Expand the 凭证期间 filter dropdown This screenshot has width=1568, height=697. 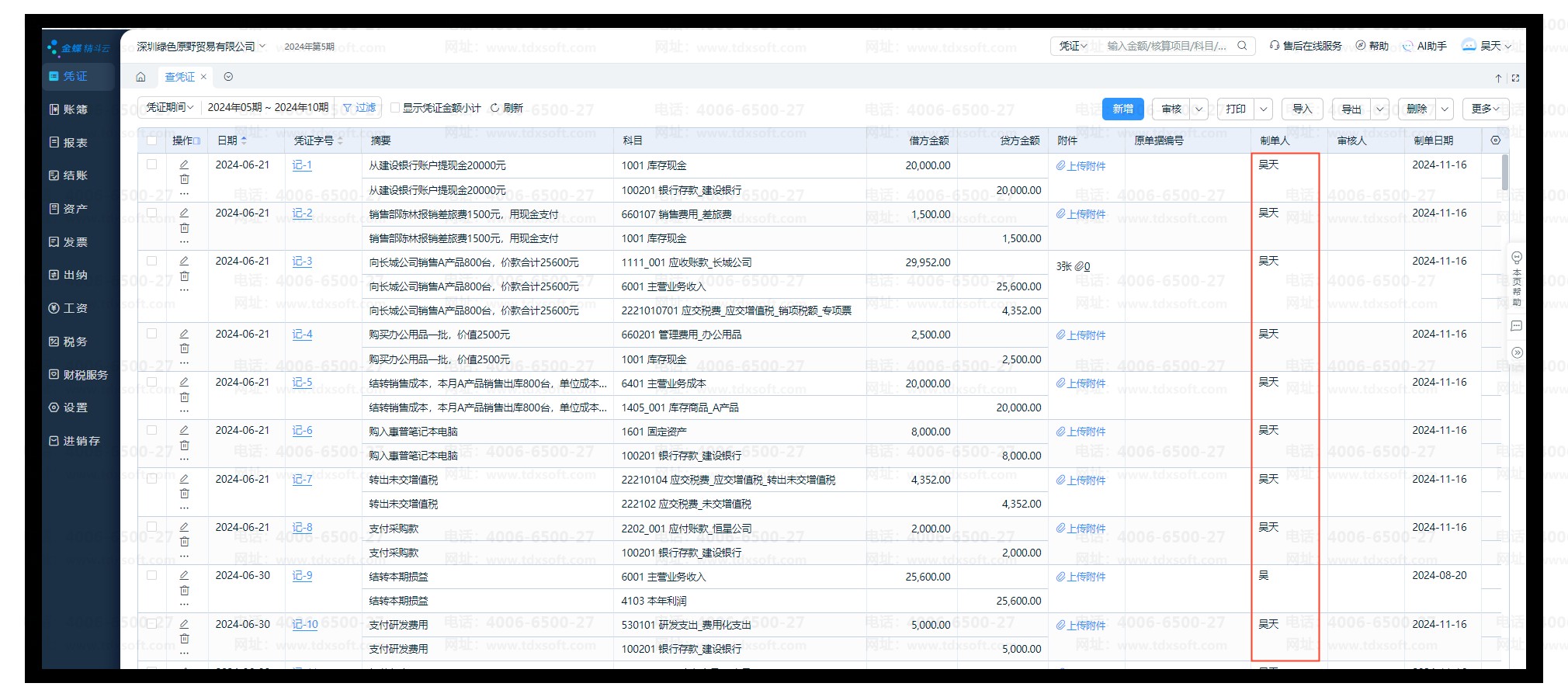point(169,108)
